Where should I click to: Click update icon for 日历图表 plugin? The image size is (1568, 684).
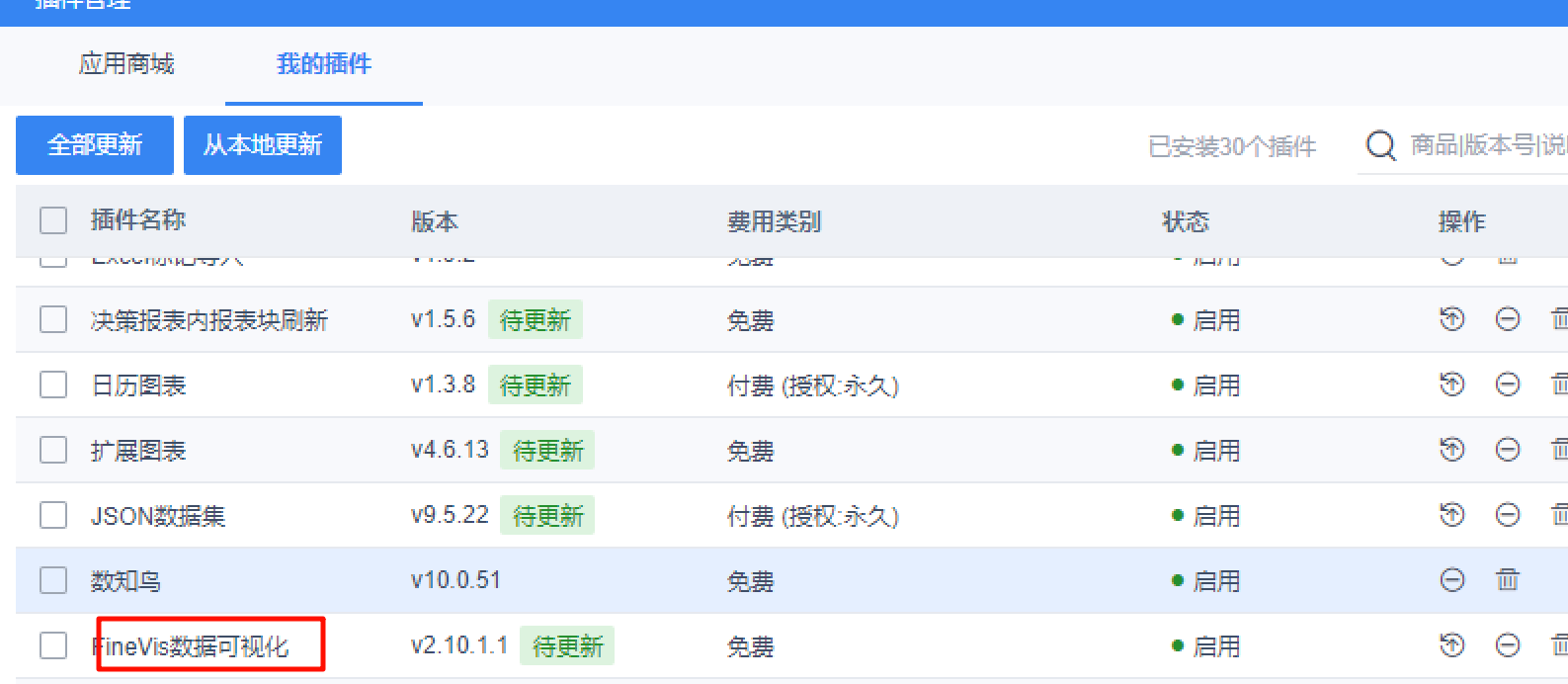pos(1451,385)
